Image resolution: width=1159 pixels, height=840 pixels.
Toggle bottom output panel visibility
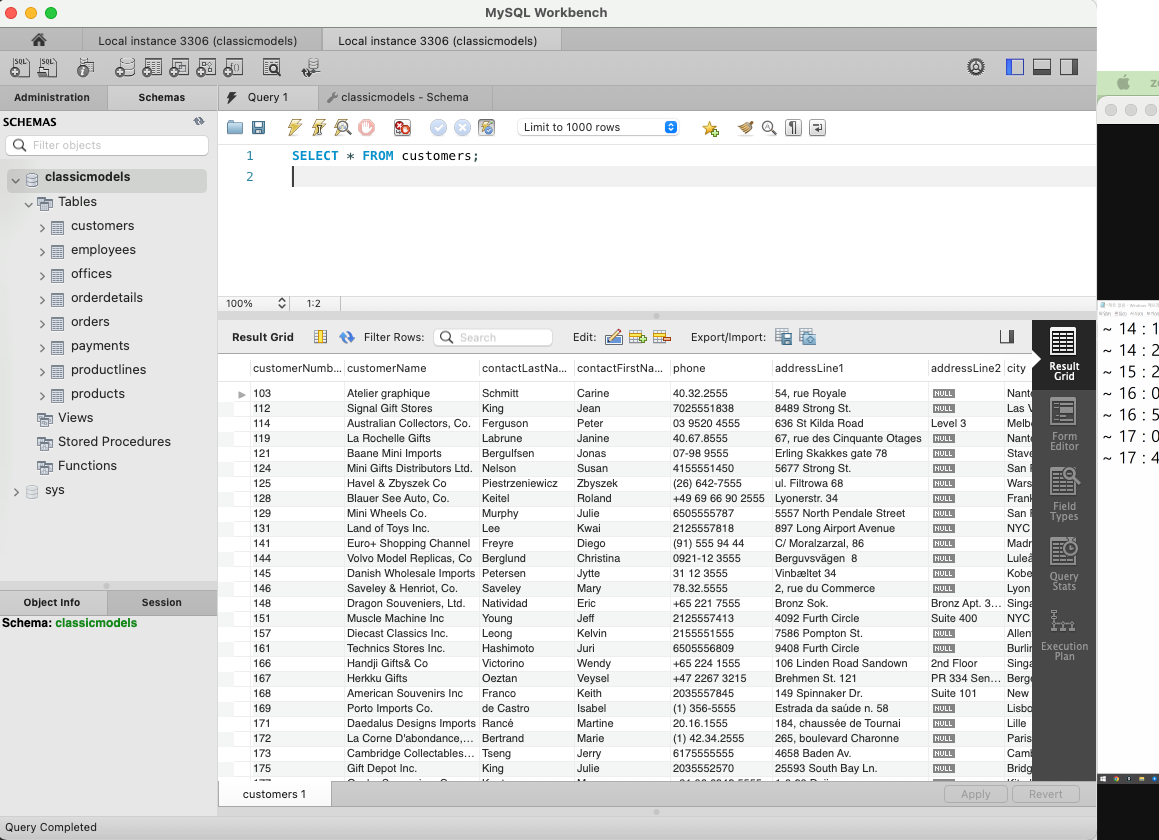(x=1042, y=67)
